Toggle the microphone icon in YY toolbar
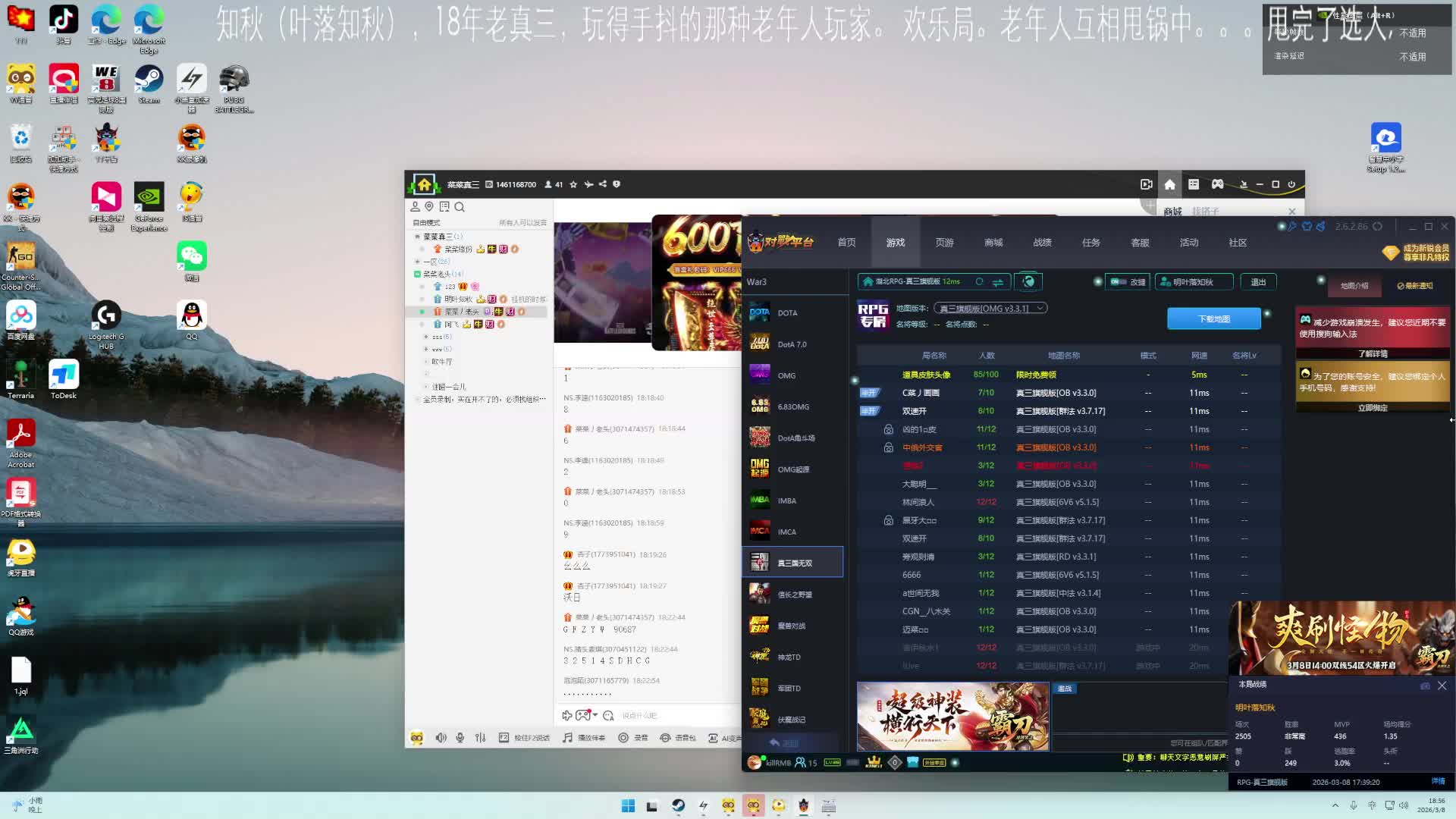The width and height of the screenshot is (1456, 819). pos(460,738)
